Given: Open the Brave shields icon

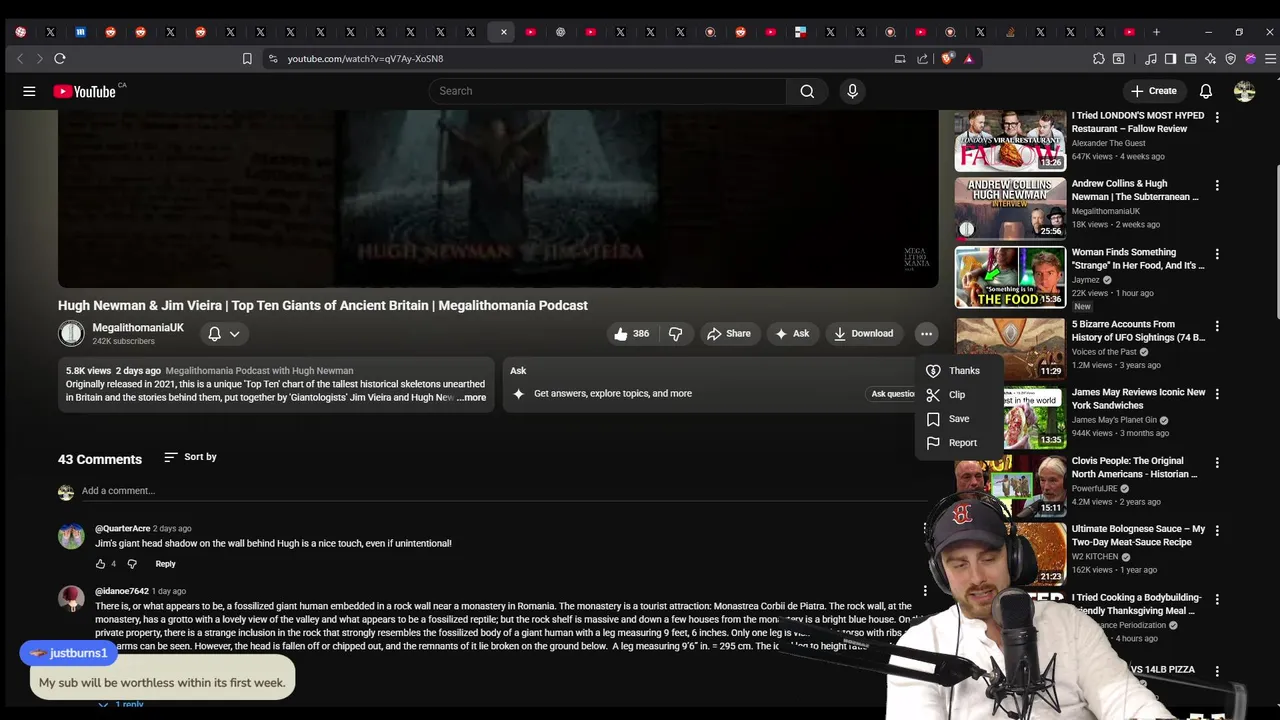Looking at the screenshot, I should pos(947,59).
